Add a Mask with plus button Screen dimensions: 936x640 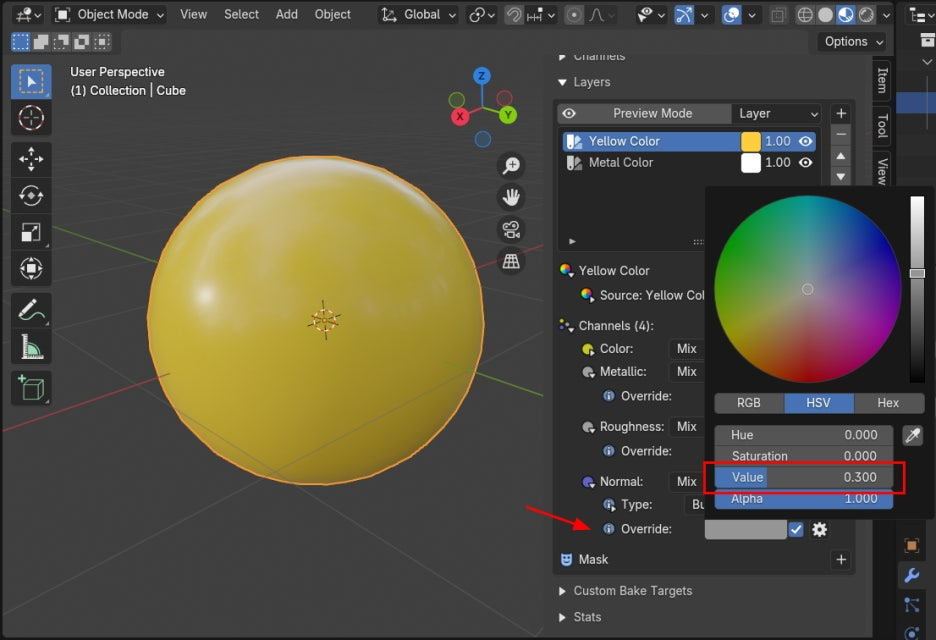click(840, 560)
